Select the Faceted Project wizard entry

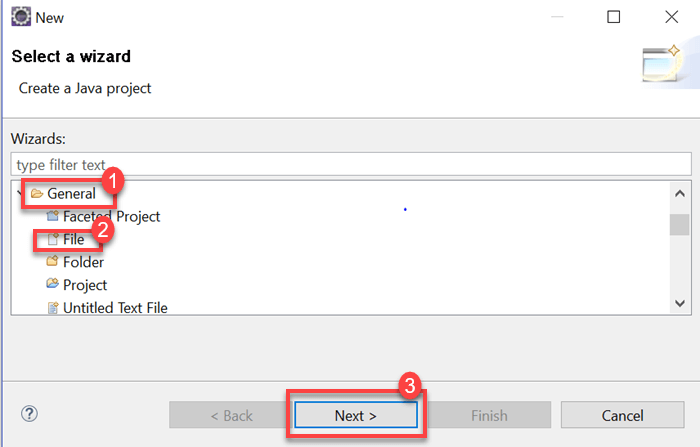tap(111, 216)
